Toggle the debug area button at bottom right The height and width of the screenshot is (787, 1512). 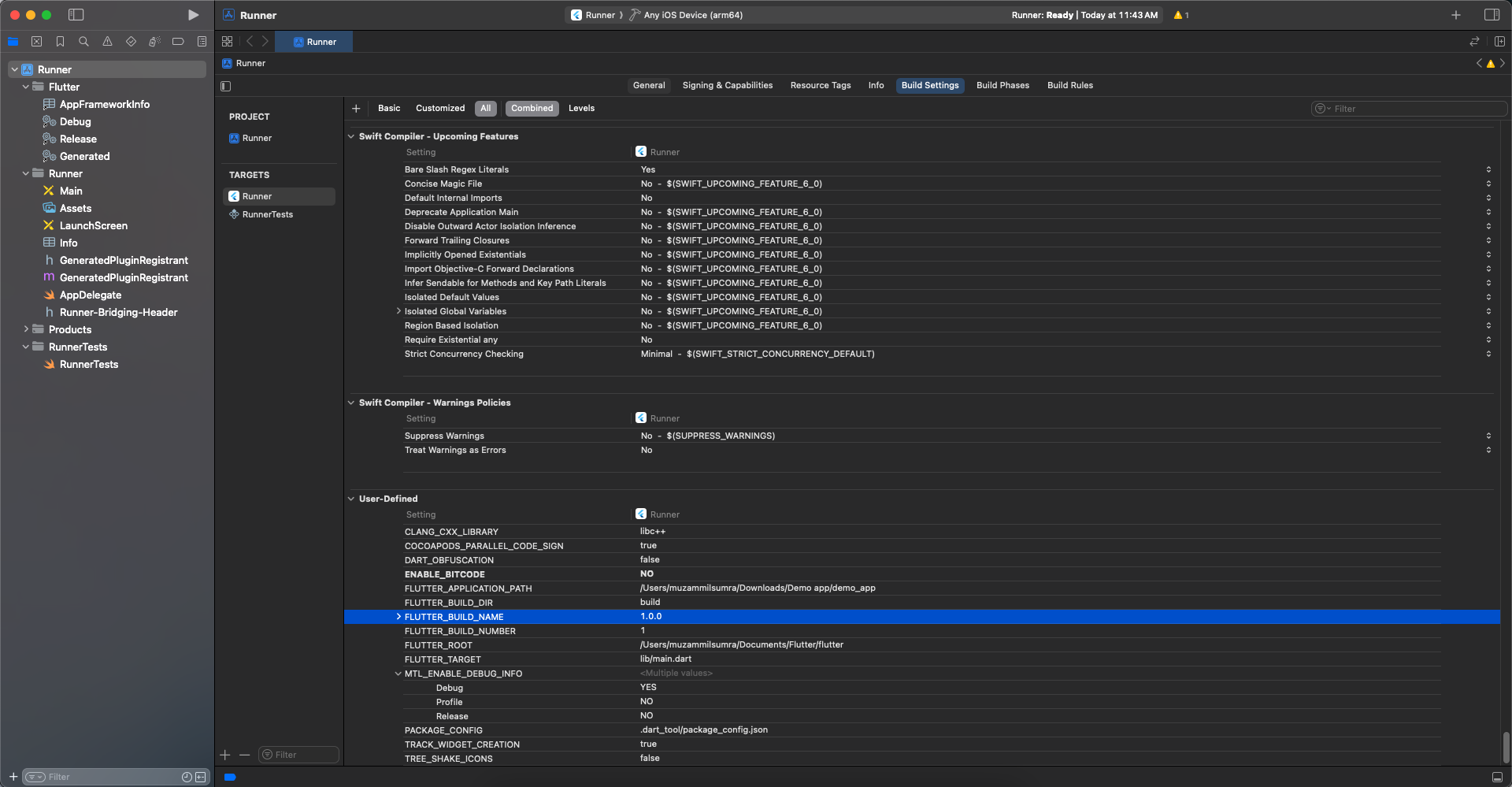pyautogui.click(x=1497, y=777)
